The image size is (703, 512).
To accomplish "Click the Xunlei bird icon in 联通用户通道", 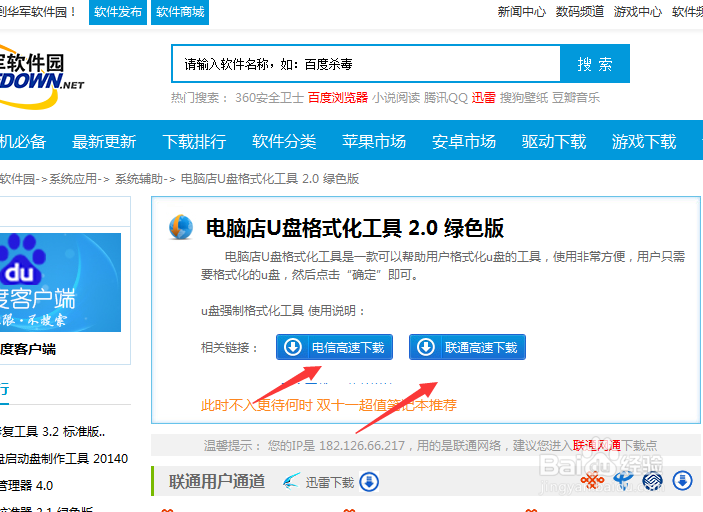I will coord(291,482).
